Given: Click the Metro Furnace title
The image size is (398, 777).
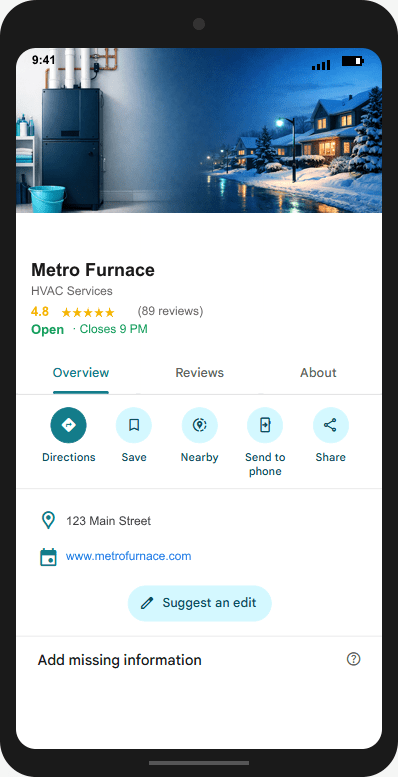Looking at the screenshot, I should (x=93, y=270).
